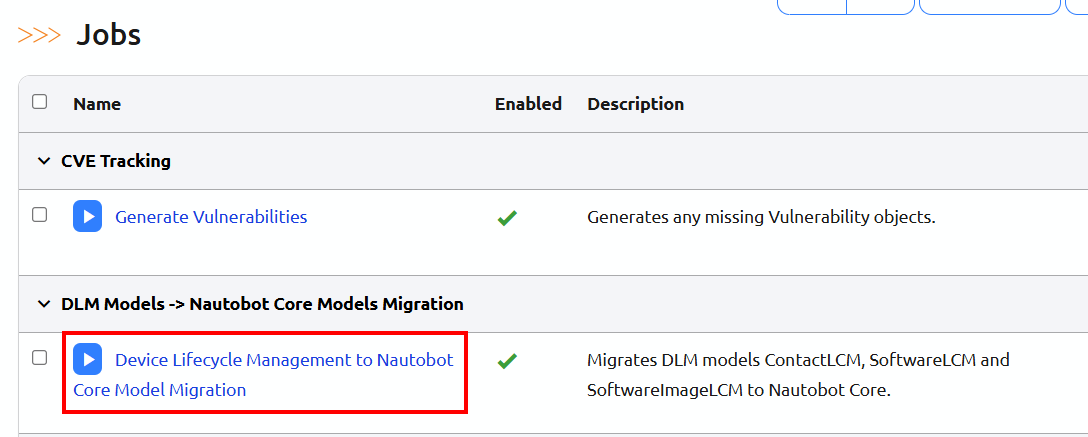1088x437 pixels.
Task: Select the Device Lifecycle Management job checkbox
Action: tap(40, 358)
